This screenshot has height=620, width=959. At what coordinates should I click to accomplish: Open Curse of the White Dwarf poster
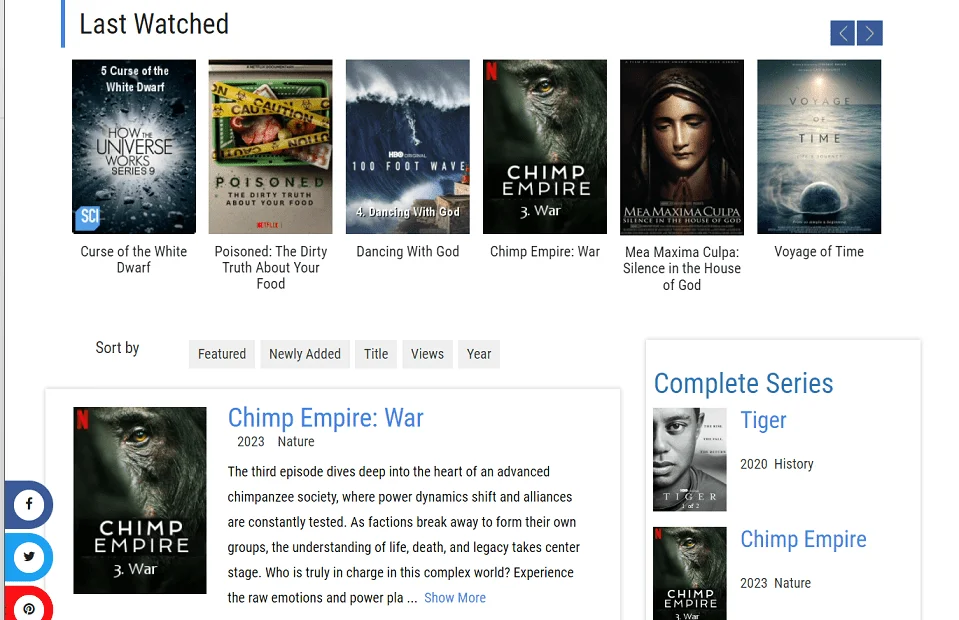coord(134,146)
